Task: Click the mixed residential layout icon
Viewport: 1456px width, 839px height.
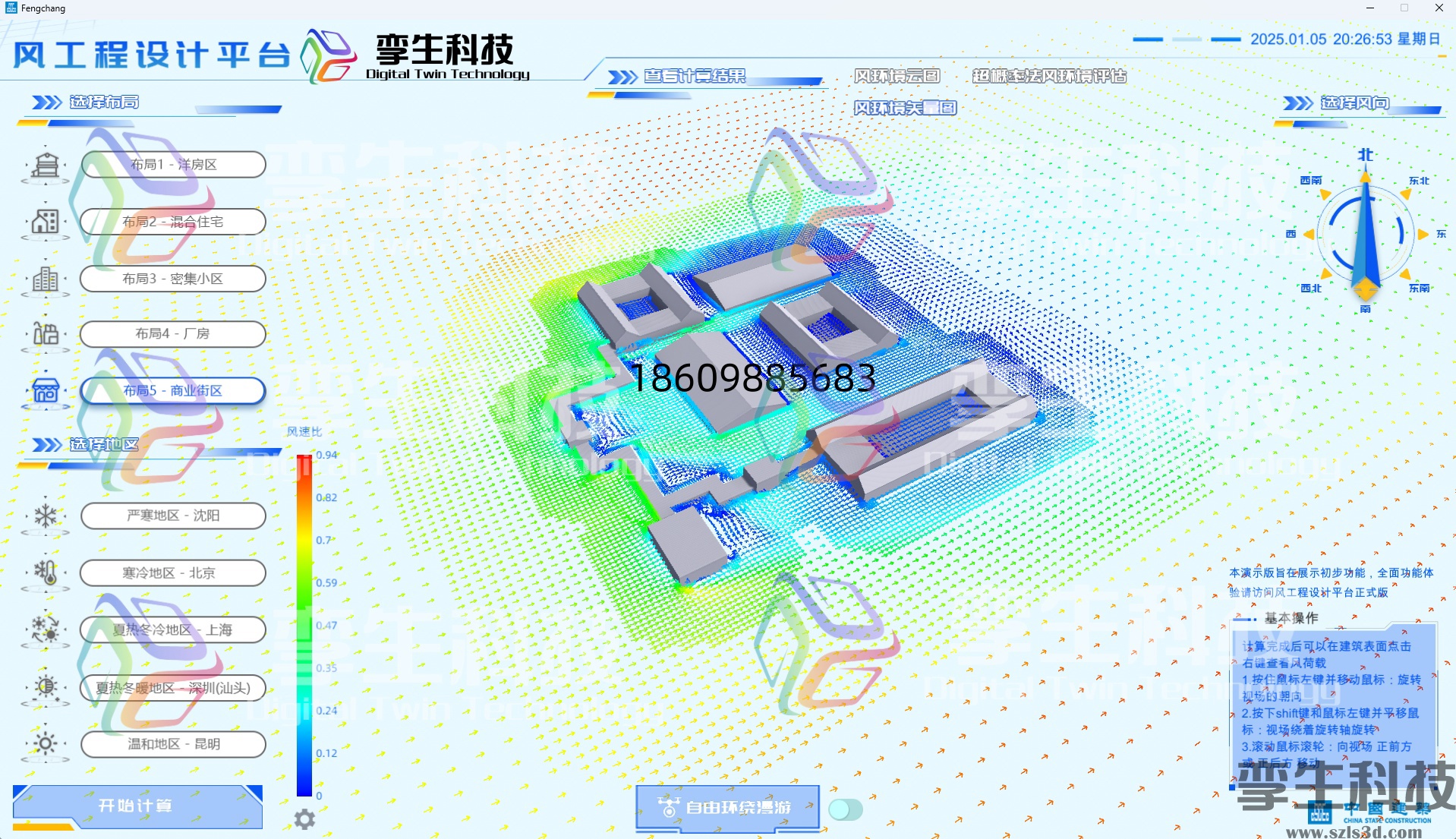Action: click(46, 222)
